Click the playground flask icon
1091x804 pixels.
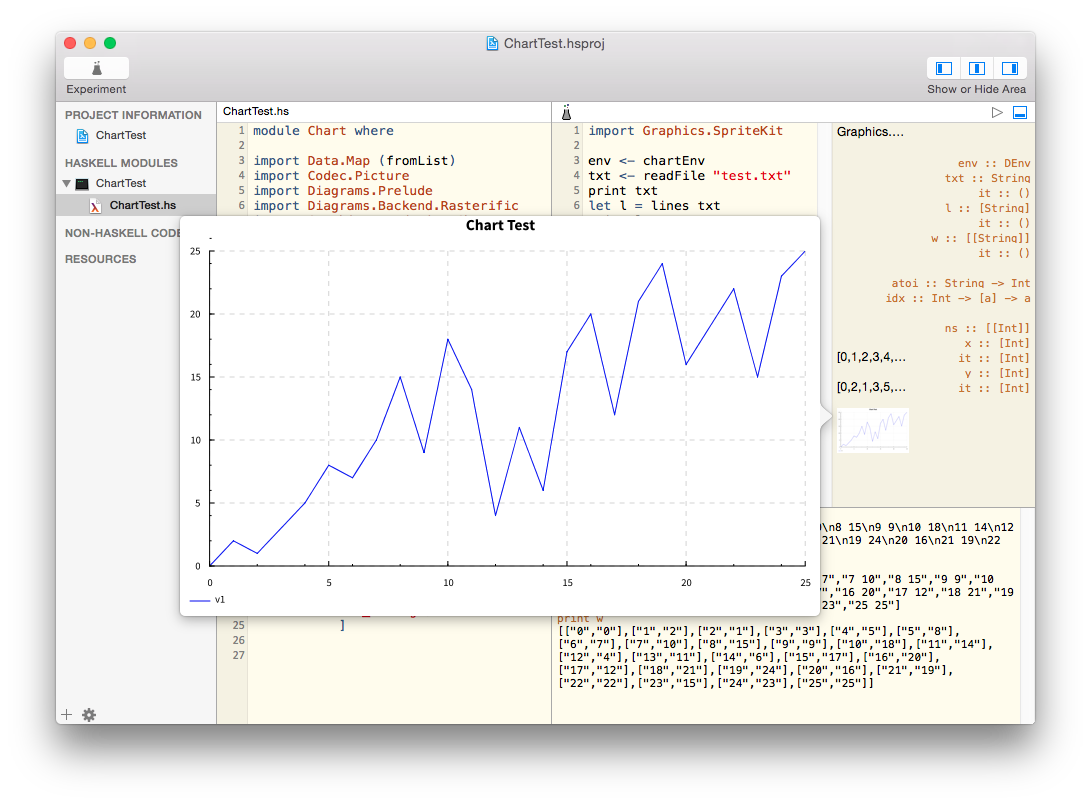[x=566, y=112]
